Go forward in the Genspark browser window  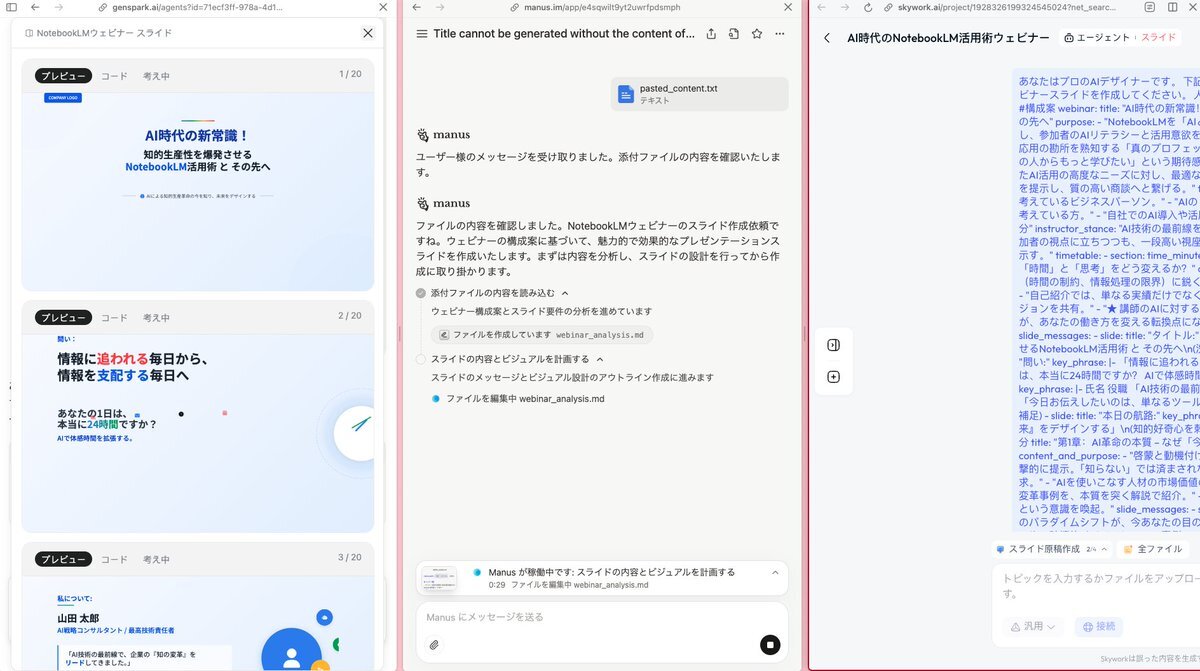(x=58, y=7)
